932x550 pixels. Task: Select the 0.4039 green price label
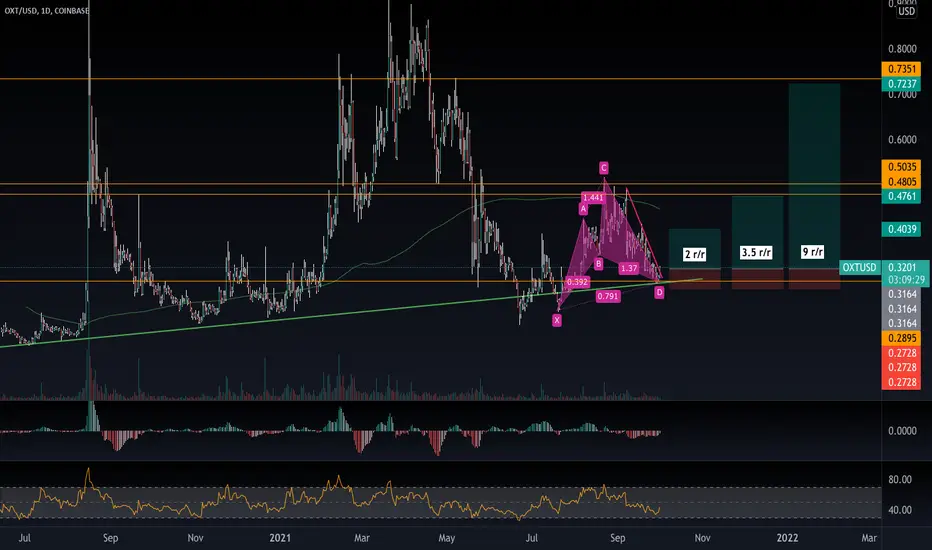(901, 229)
